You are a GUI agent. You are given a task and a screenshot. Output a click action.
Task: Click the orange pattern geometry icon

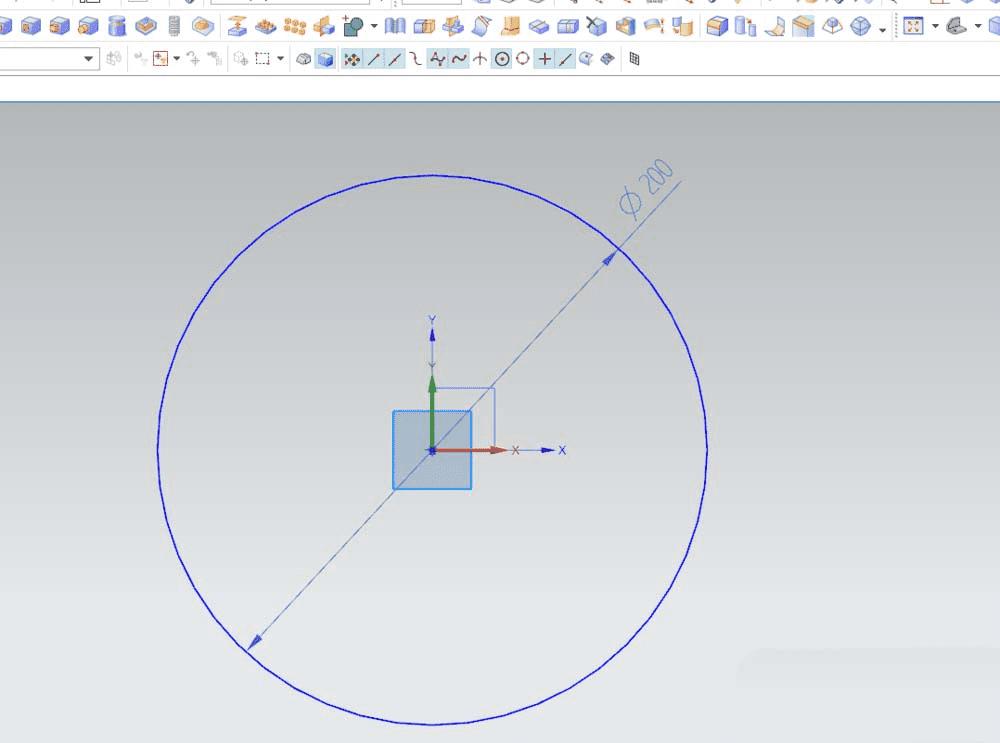pos(295,26)
